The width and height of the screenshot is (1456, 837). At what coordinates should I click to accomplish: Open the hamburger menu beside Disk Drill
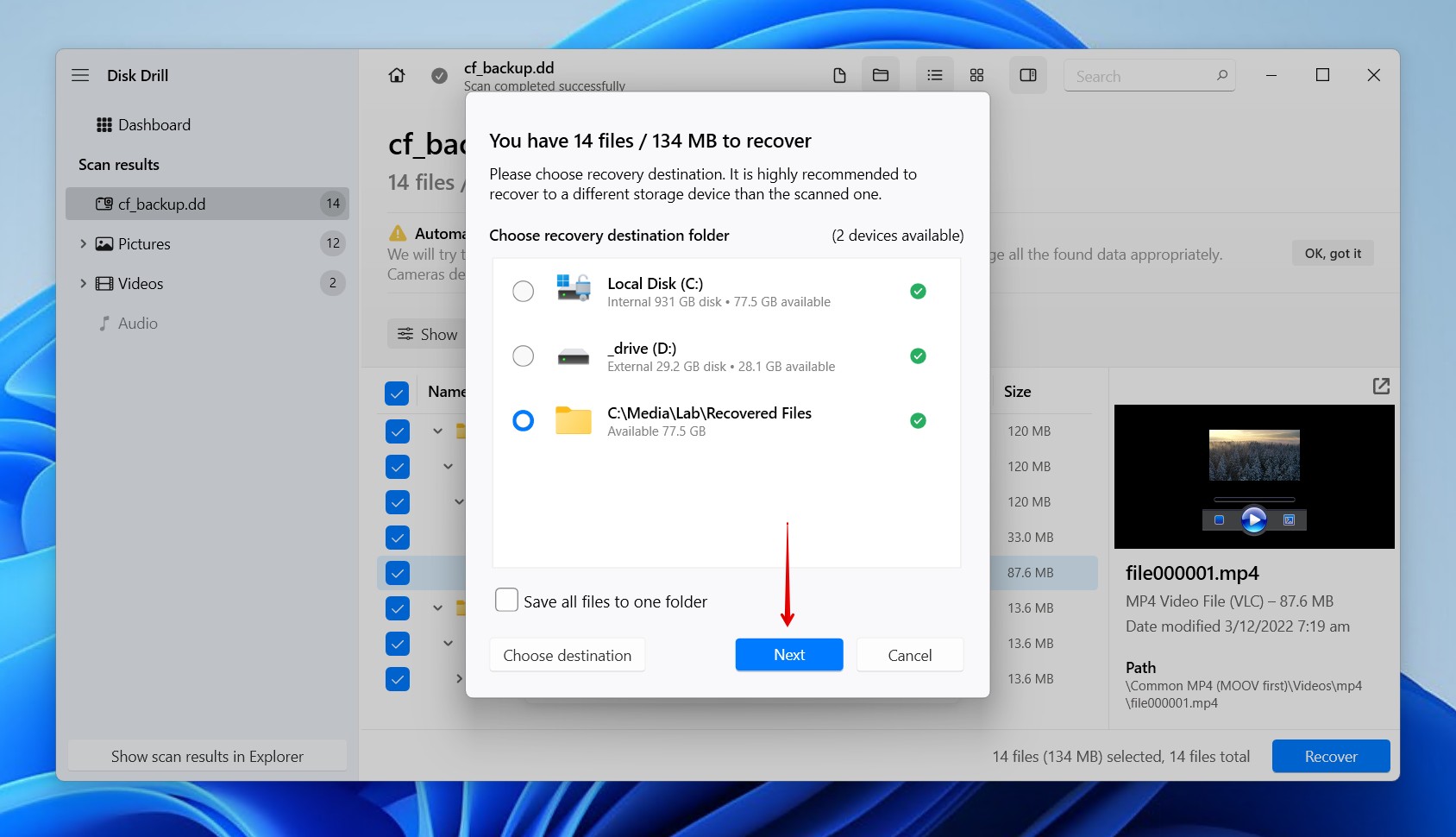80,75
